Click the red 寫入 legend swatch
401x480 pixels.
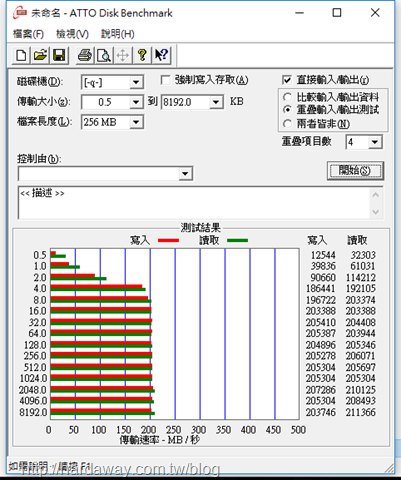pos(168,240)
